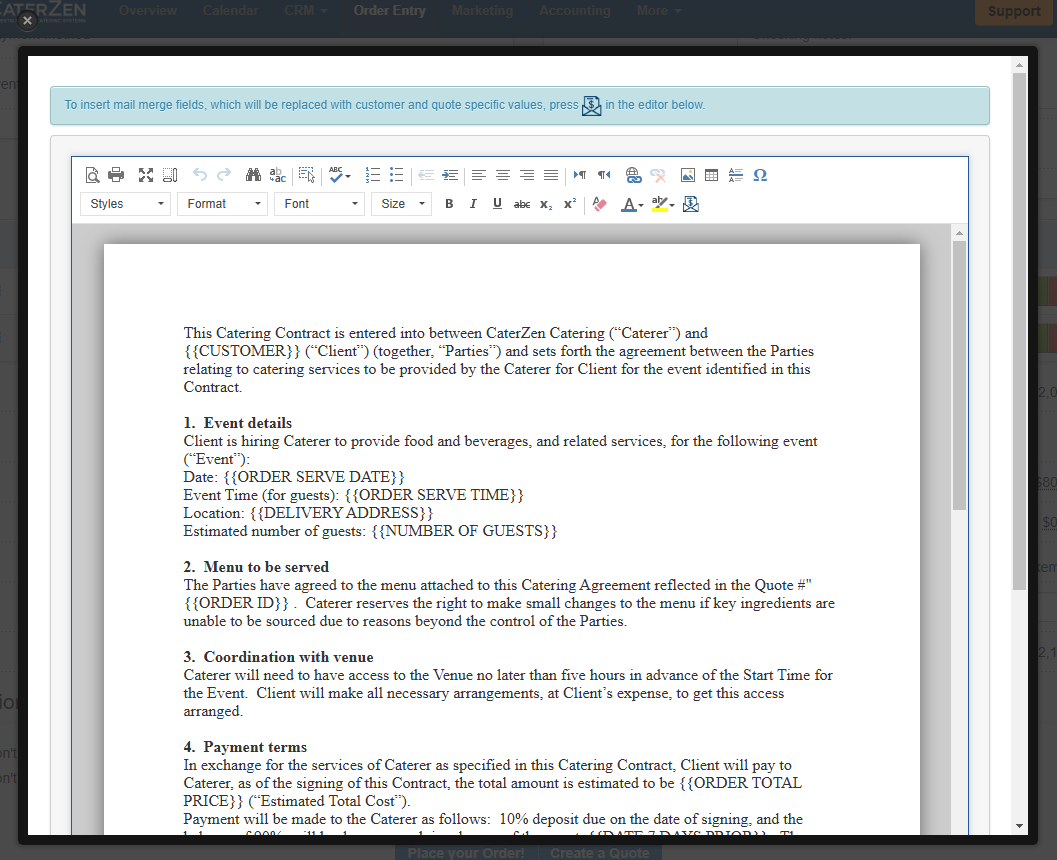1057x860 pixels.
Task: Center align the text
Action: click(503, 175)
